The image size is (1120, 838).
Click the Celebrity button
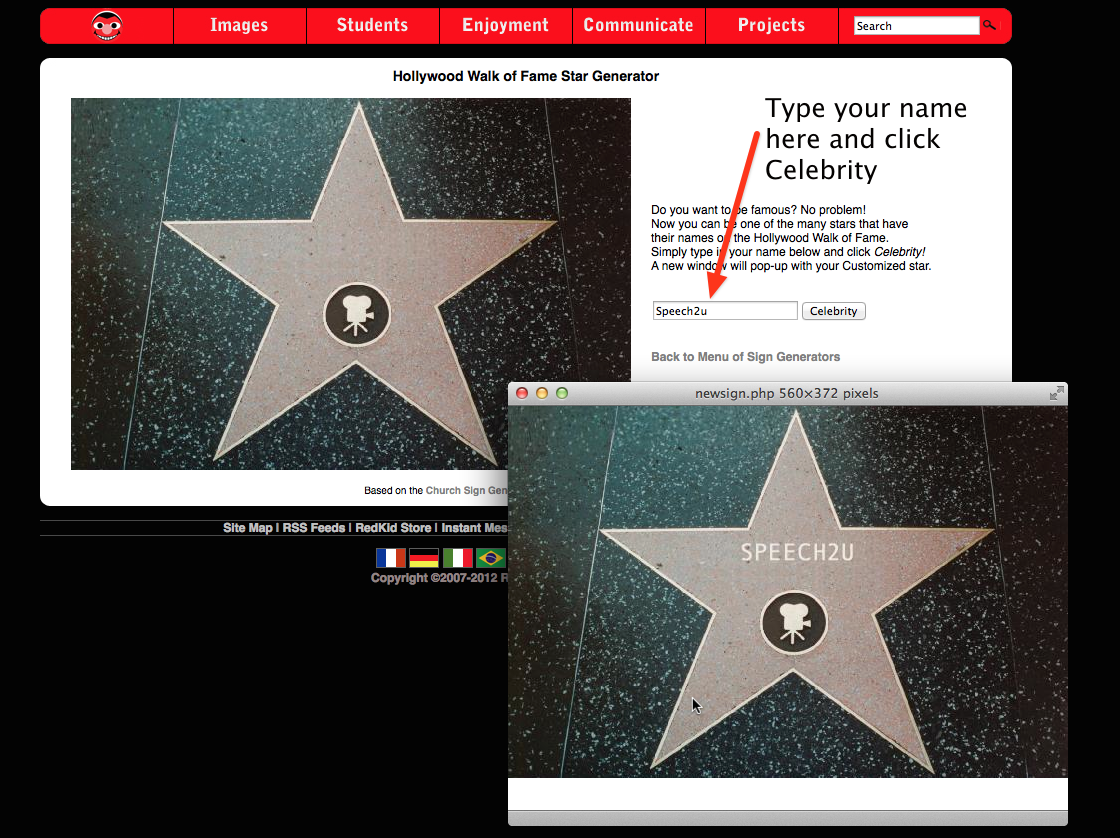click(834, 311)
